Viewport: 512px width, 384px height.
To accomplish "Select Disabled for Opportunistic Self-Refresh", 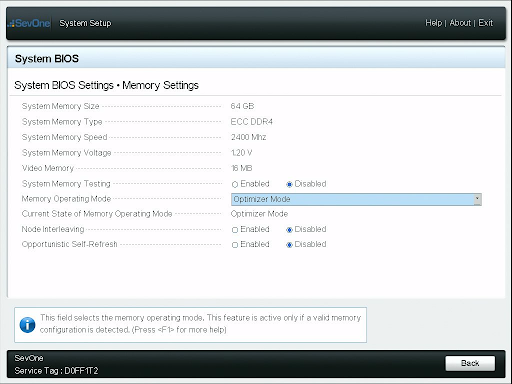I will coord(289,245).
